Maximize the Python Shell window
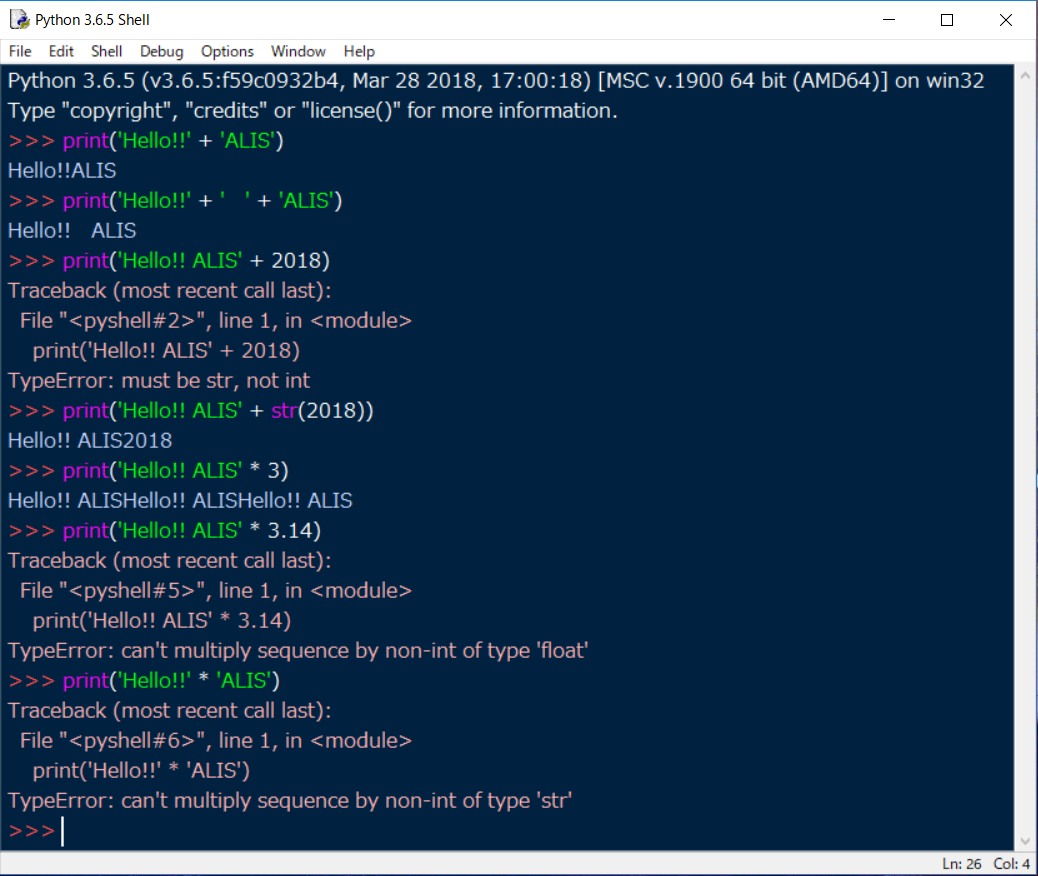 (947, 20)
